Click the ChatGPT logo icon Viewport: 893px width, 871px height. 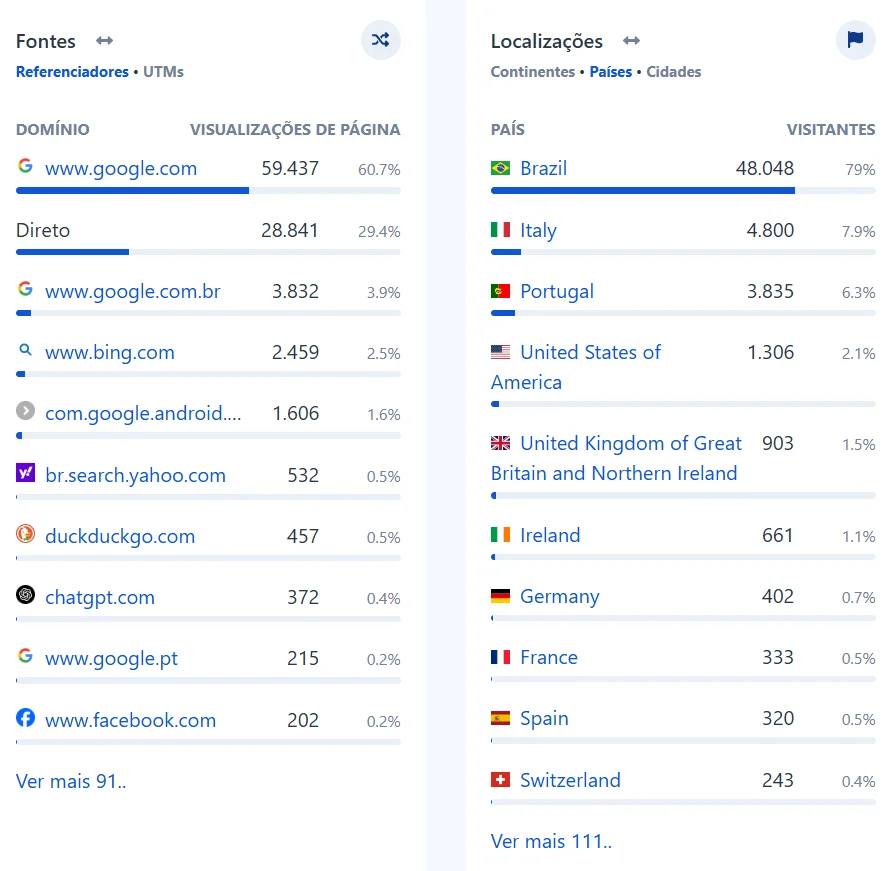(26, 595)
